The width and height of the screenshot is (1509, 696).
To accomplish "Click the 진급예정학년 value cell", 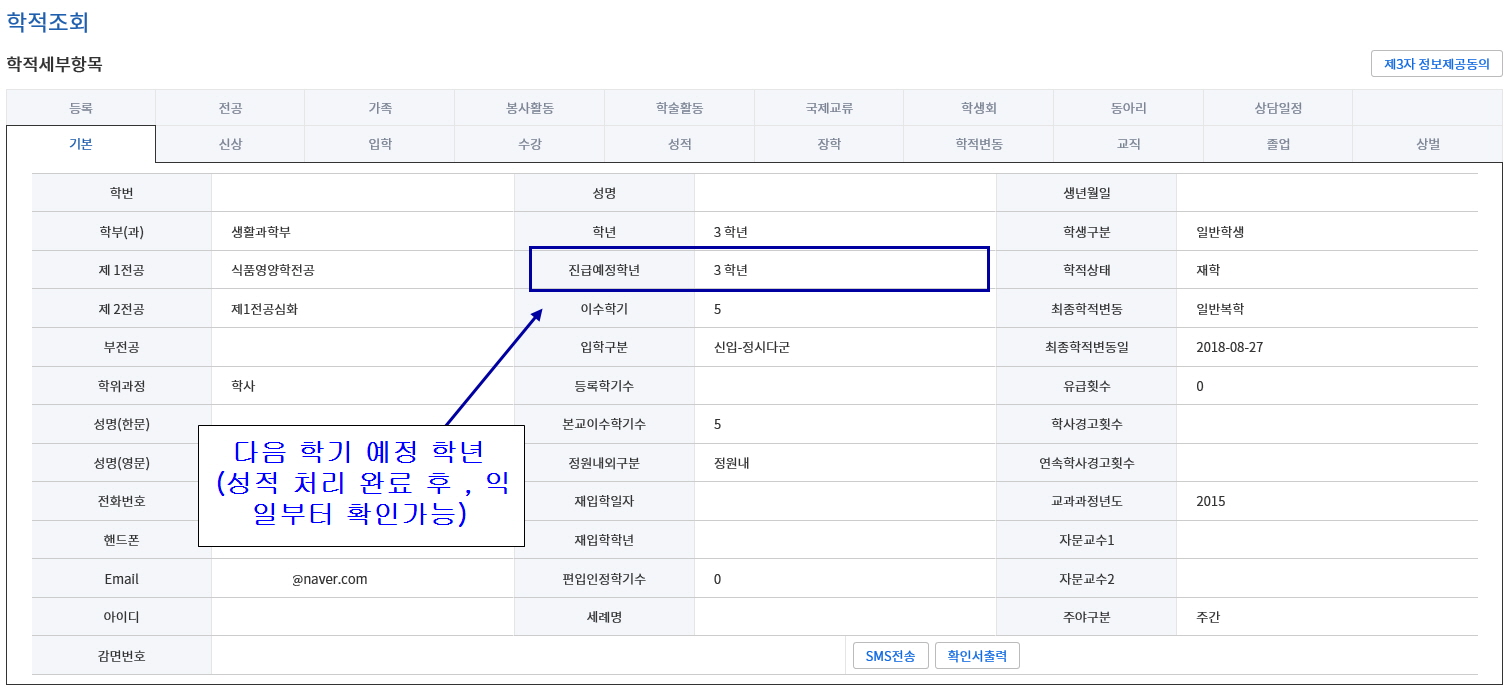I will 840,270.
